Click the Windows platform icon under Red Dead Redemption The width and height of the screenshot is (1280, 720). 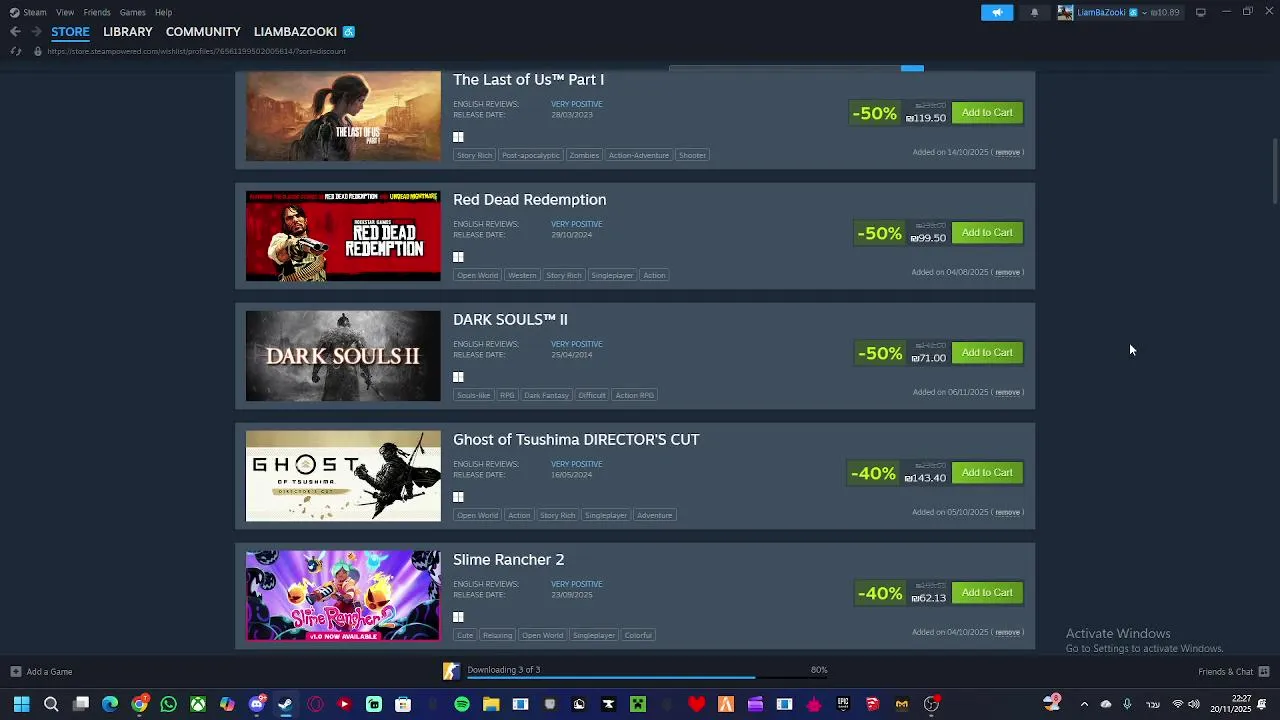458,257
